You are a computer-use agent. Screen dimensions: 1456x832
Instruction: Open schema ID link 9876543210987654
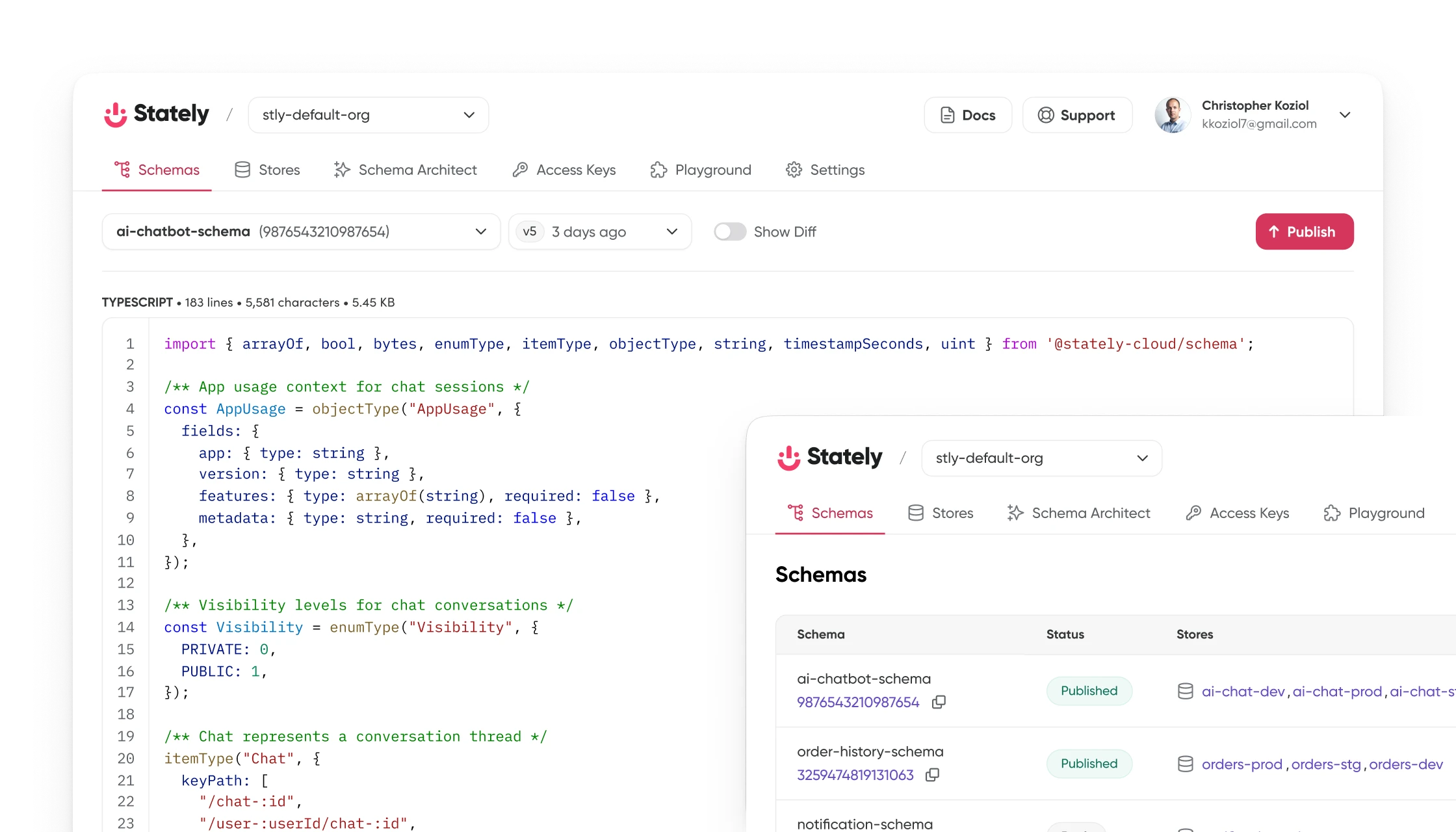(858, 702)
